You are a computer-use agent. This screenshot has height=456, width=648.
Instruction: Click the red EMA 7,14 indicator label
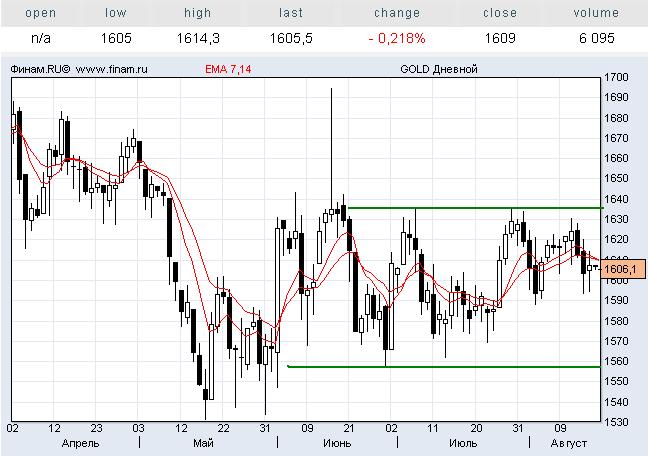[228, 69]
